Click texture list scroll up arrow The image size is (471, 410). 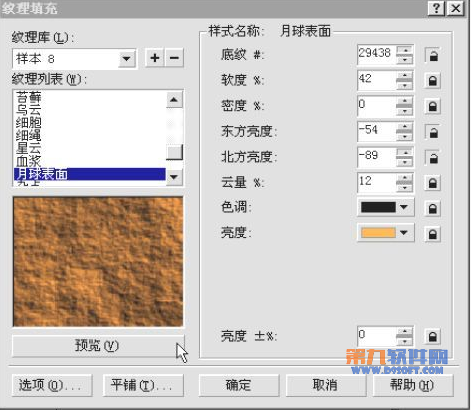[174, 100]
